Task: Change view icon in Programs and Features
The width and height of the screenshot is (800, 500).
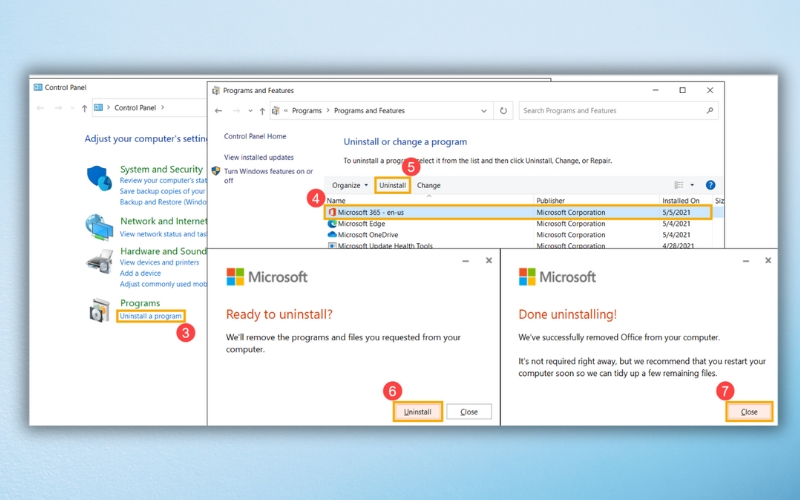Action: pos(679,185)
